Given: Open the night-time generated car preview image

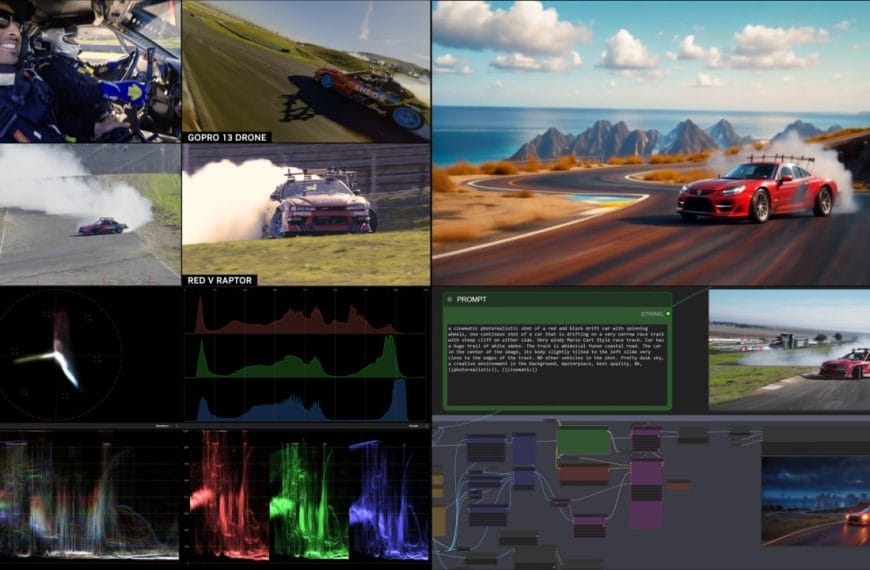Looking at the screenshot, I should [x=816, y=501].
